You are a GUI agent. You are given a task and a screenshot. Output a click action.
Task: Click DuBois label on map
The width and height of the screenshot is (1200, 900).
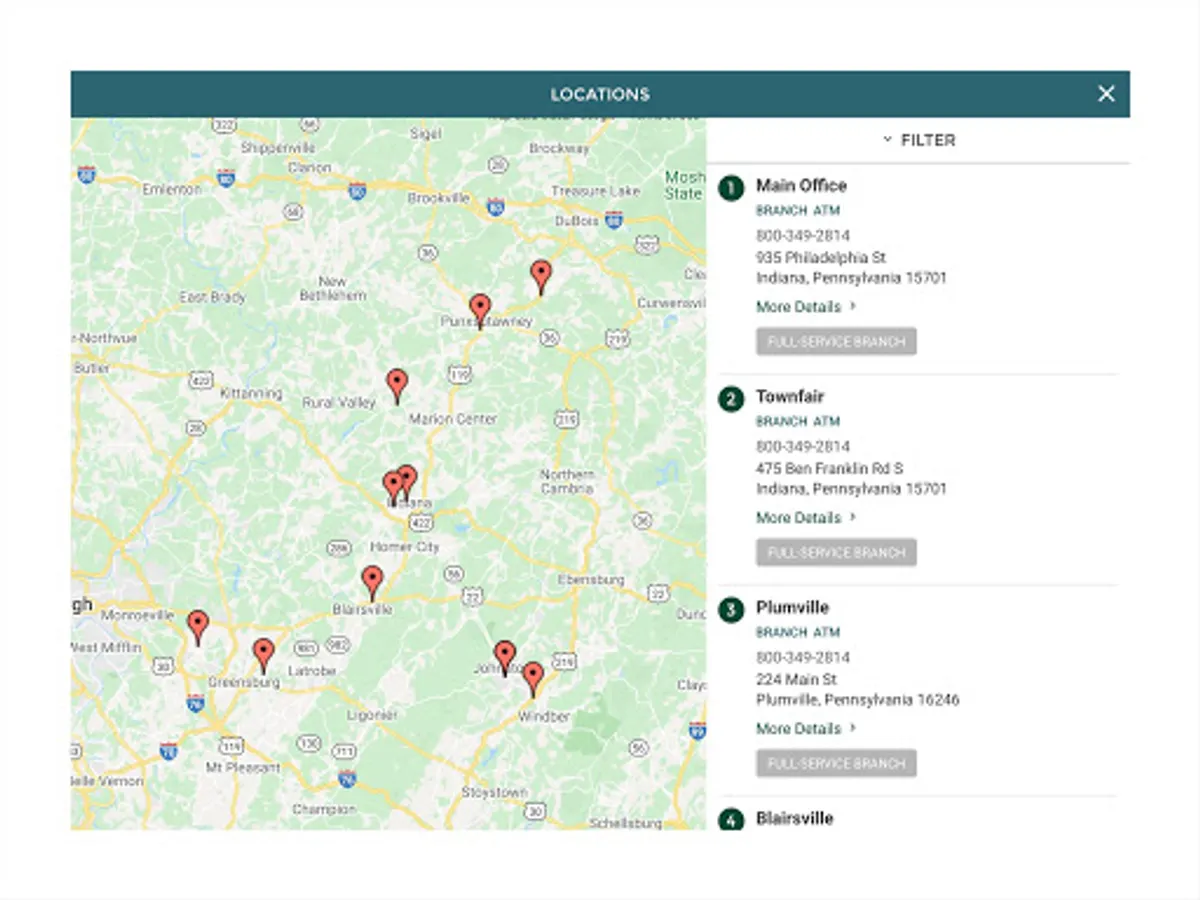coord(579,220)
